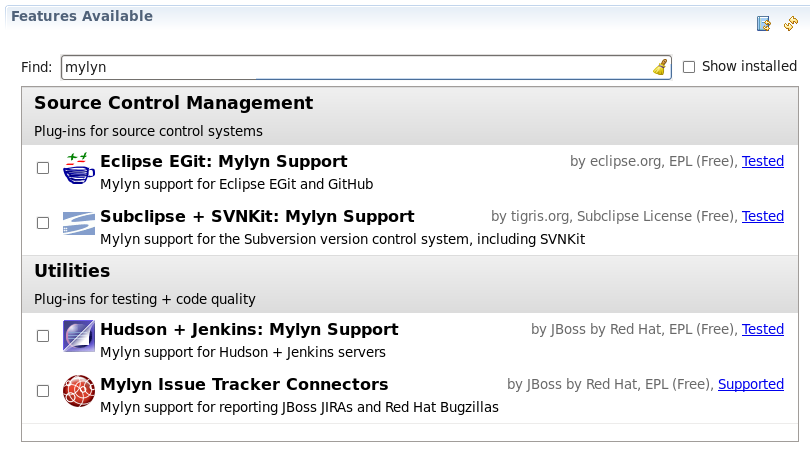Check Mylyn Issue Tracker Connectors box
This screenshot has height=450, width=810.
pos(43,391)
